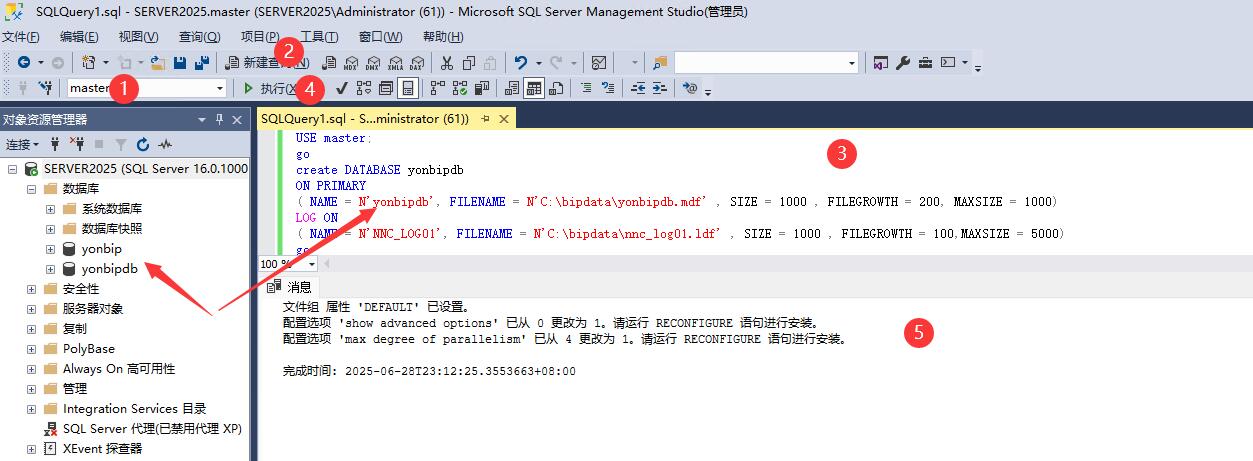Click the new project icon
This screenshot has height=461, width=1253.
pos(88,62)
